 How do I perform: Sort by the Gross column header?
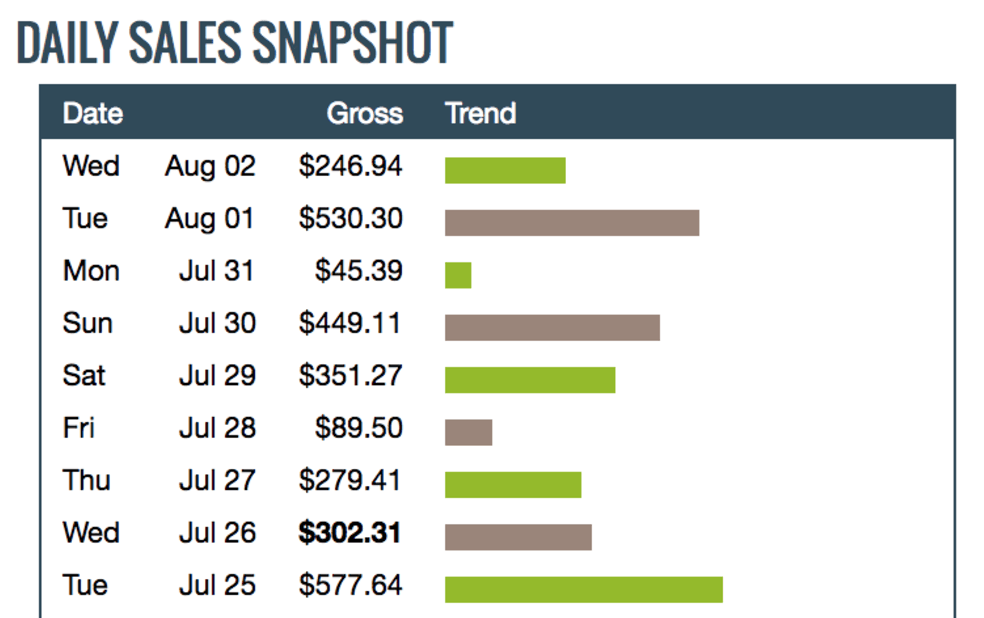[365, 113]
